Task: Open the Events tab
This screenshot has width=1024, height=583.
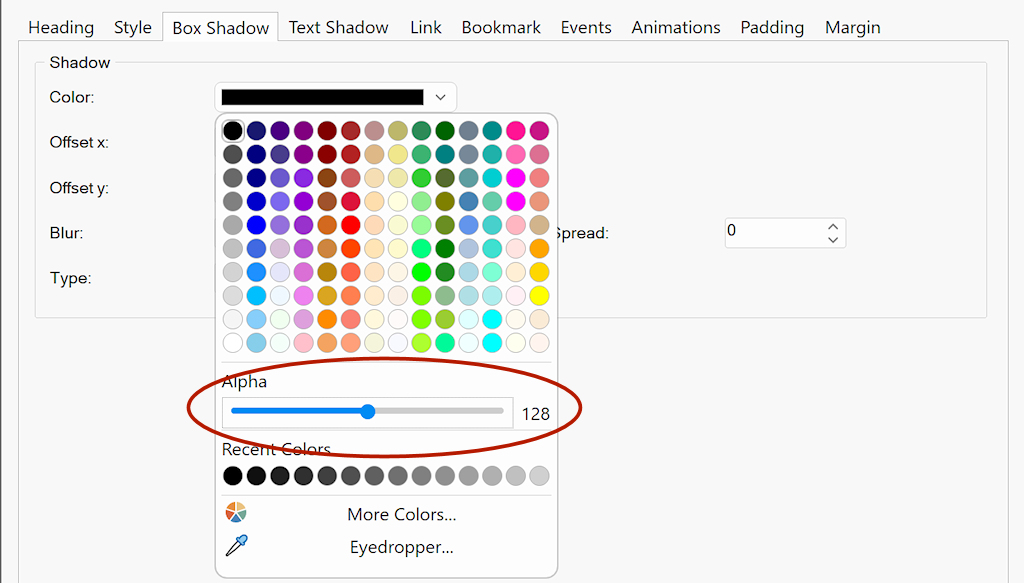Action: 586,27
